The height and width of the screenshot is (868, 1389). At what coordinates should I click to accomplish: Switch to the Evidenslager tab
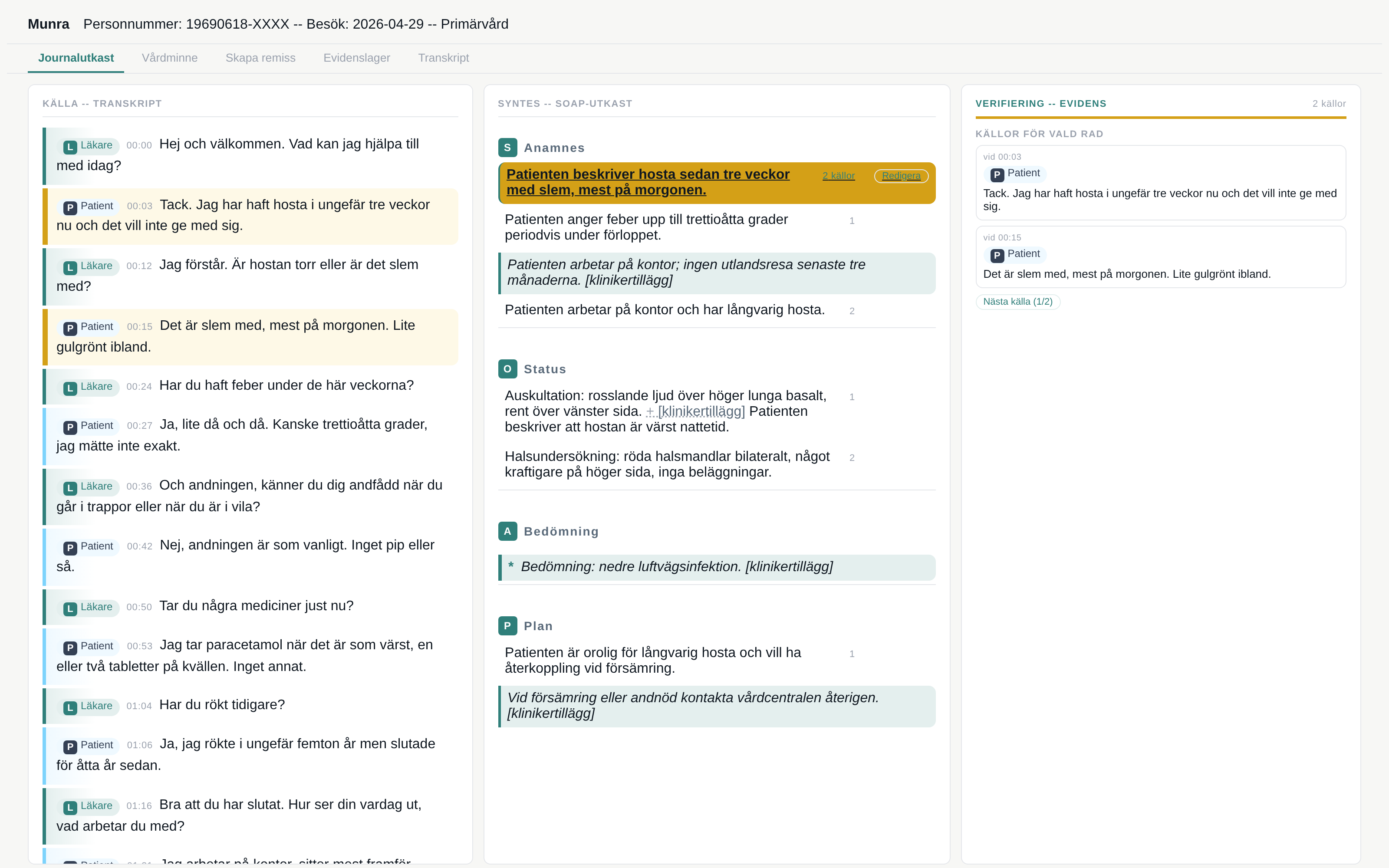pyautogui.click(x=356, y=58)
